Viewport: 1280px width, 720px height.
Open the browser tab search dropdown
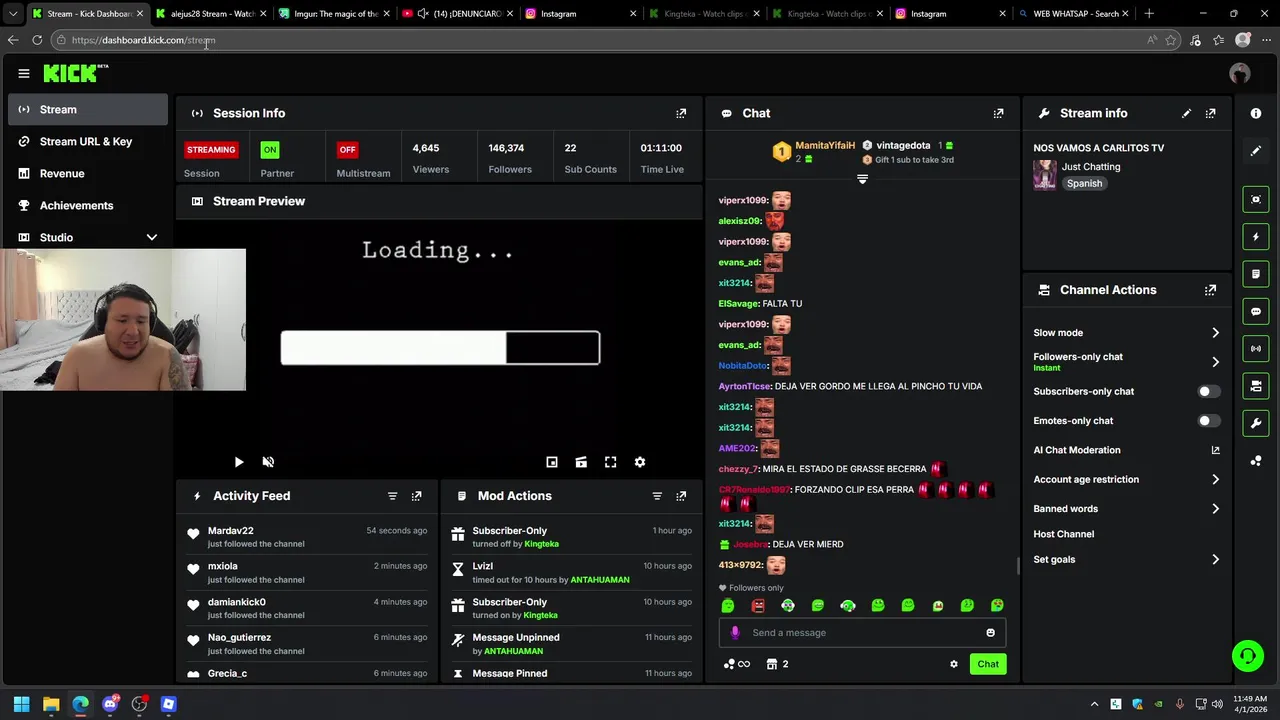[12, 14]
